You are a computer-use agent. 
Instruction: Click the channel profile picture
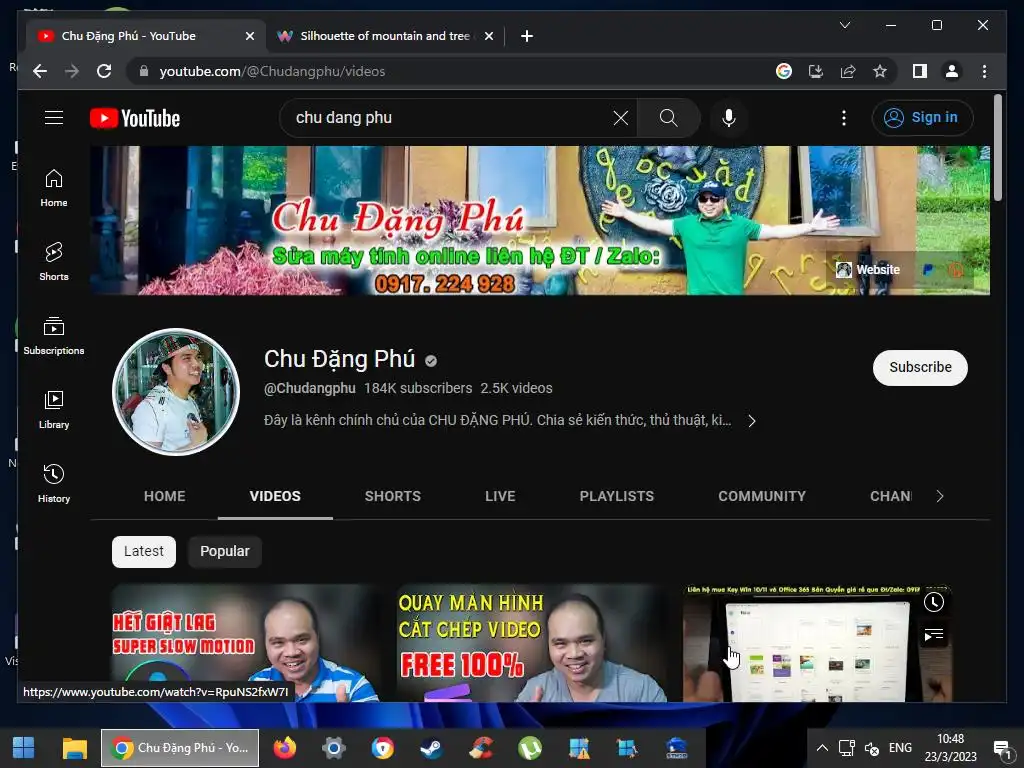tap(176, 392)
